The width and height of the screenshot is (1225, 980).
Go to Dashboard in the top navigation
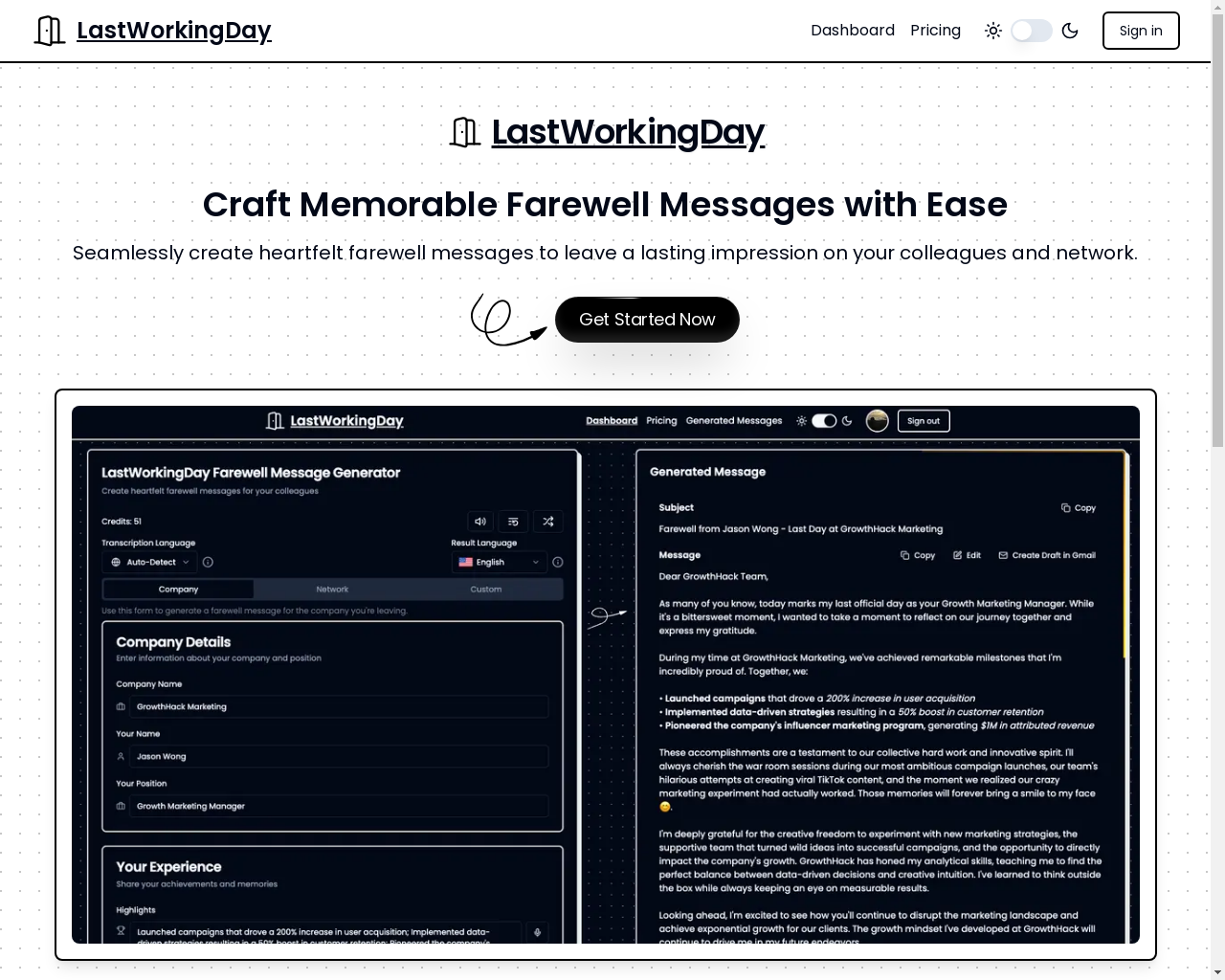(853, 31)
